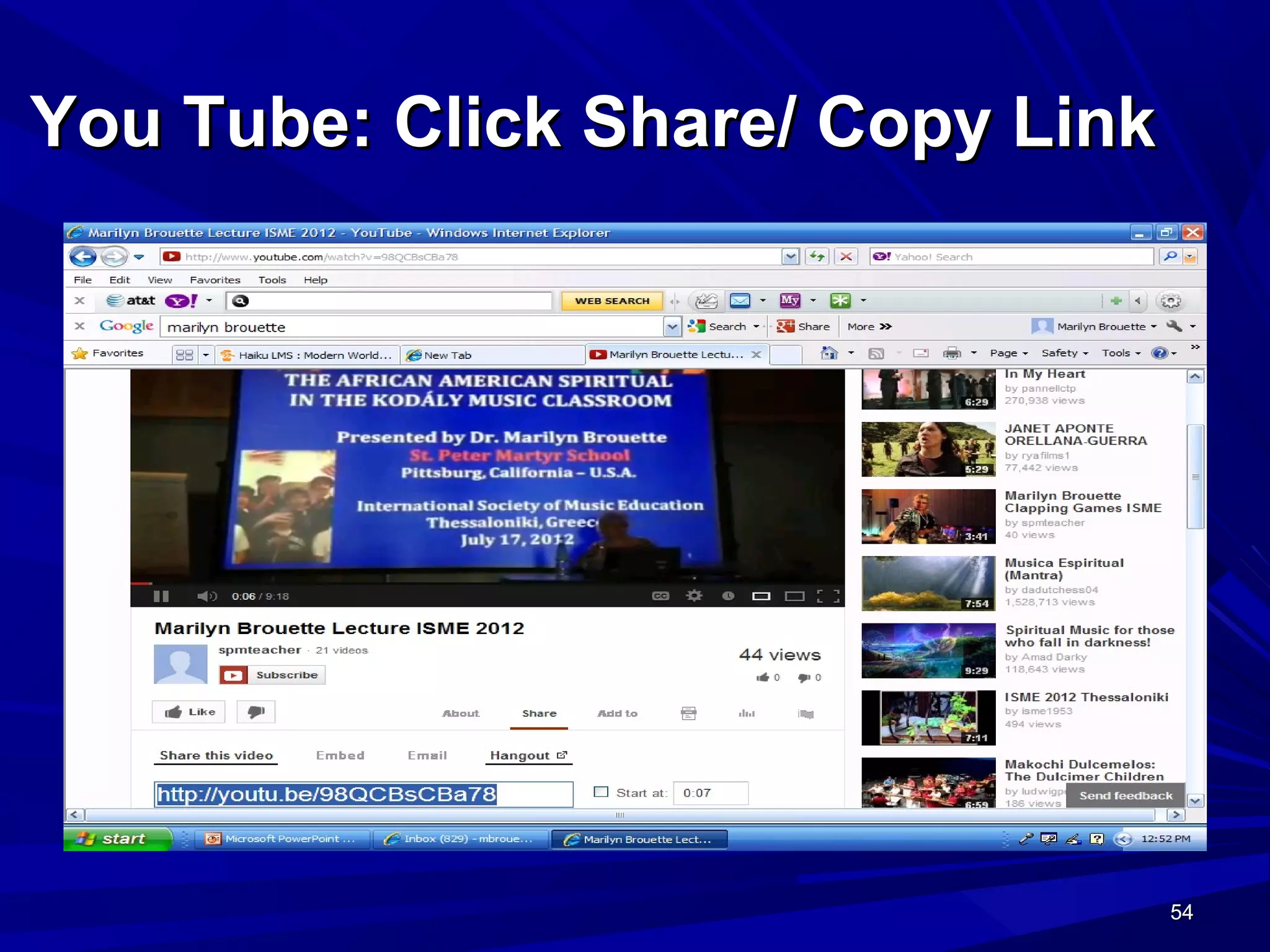Click the WEB SEARCH button

[x=612, y=301]
